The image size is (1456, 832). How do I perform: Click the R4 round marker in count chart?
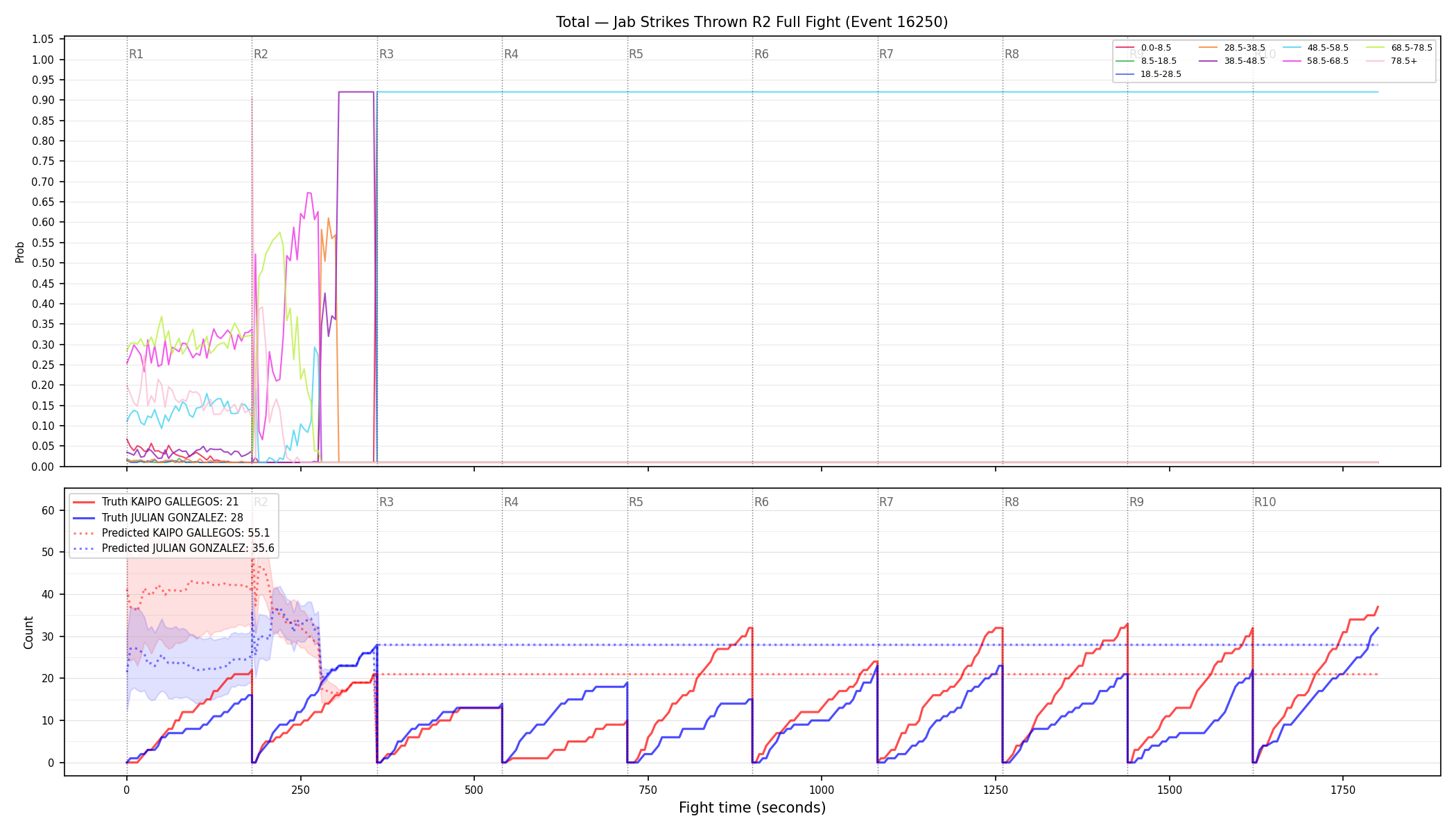pos(511,502)
